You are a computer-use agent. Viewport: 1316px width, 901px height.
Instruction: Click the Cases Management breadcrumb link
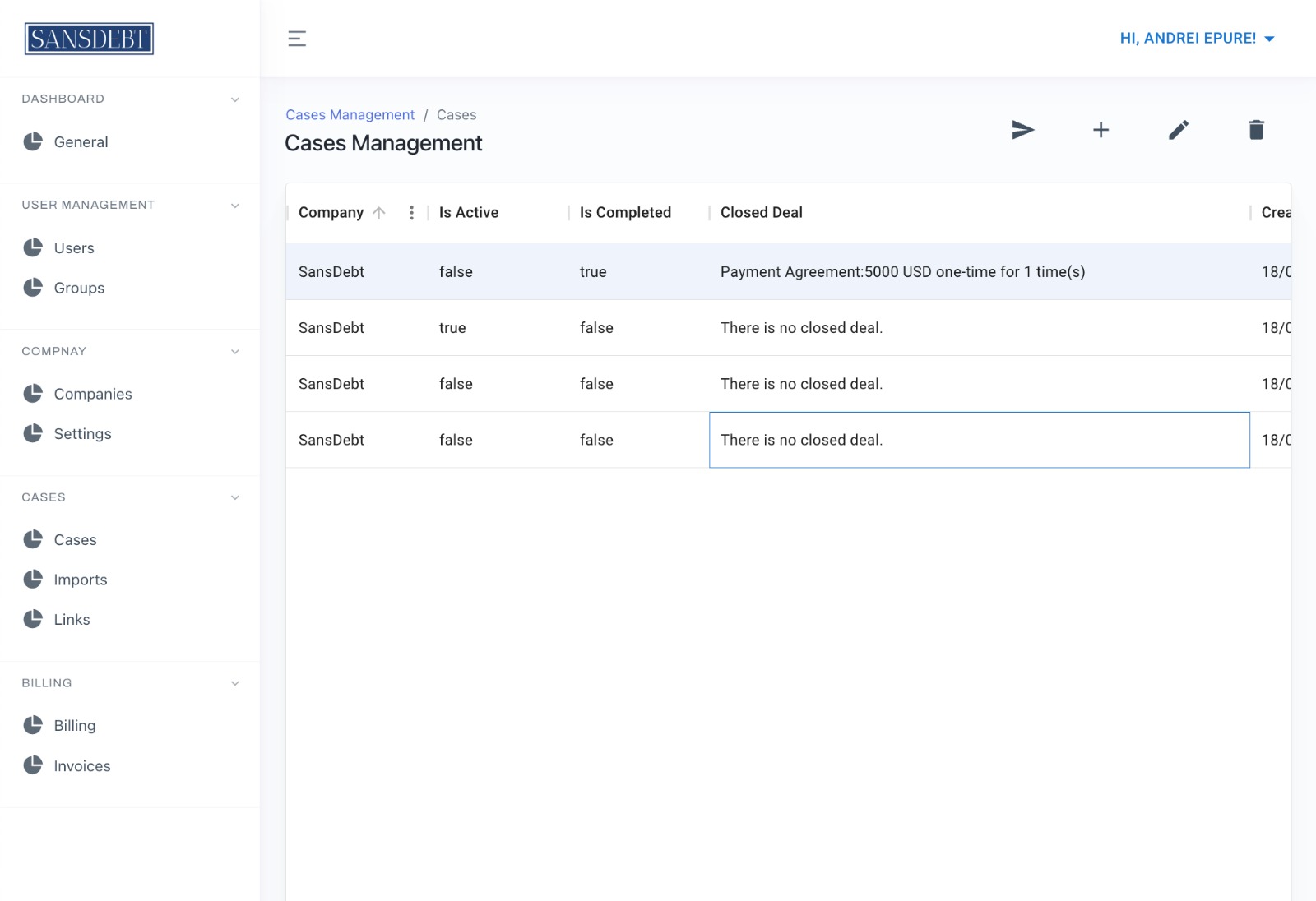point(350,115)
